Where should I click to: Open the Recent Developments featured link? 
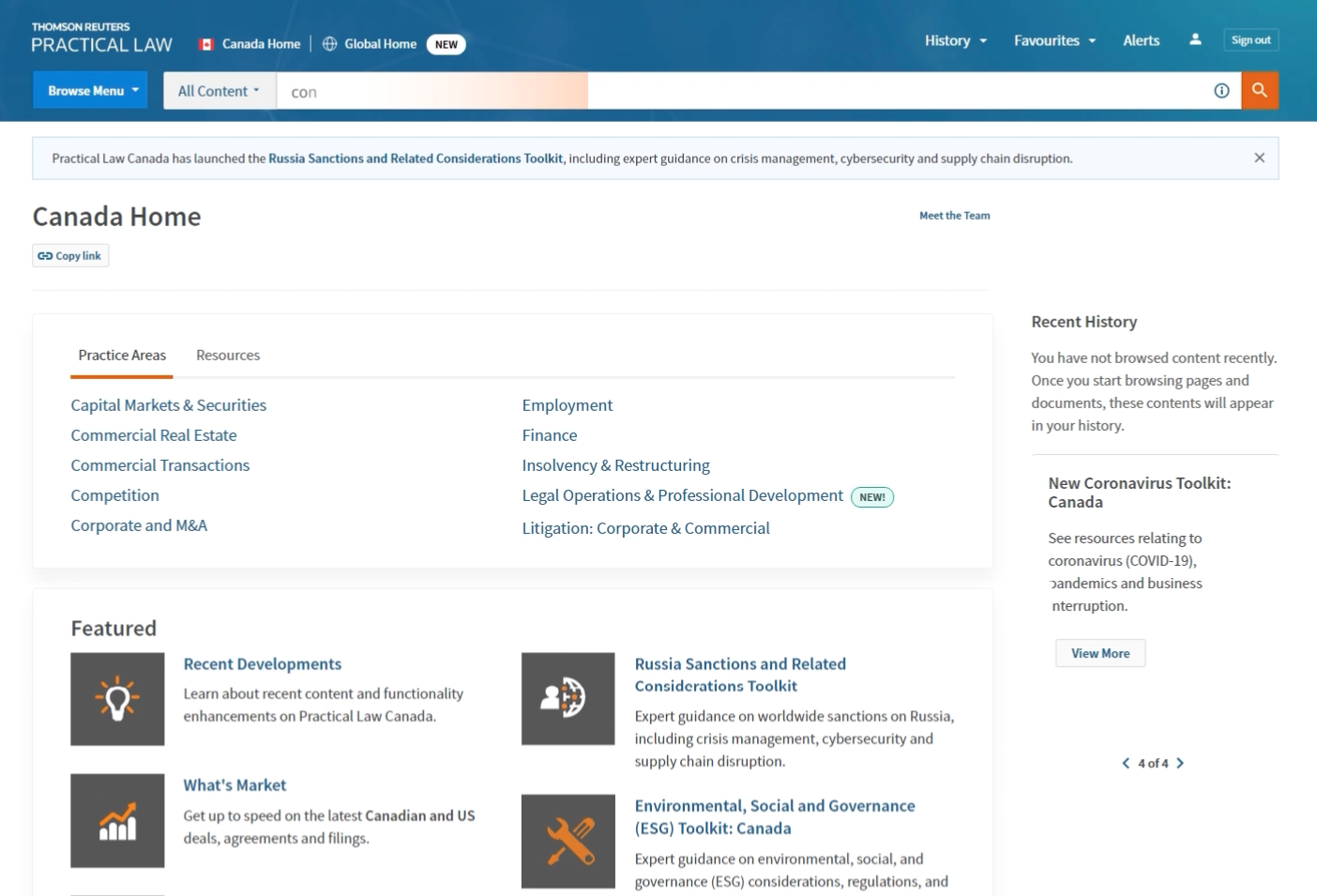[263, 664]
